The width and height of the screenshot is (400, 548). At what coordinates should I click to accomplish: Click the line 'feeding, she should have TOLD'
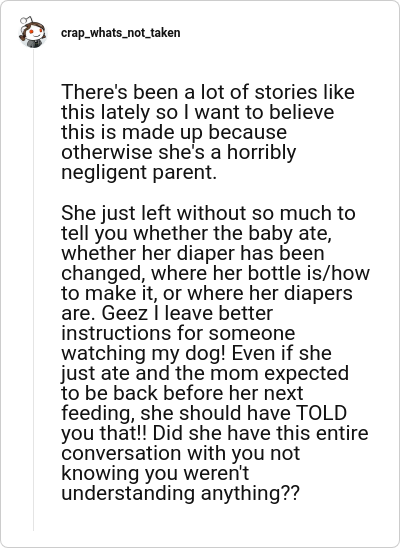(x=204, y=413)
